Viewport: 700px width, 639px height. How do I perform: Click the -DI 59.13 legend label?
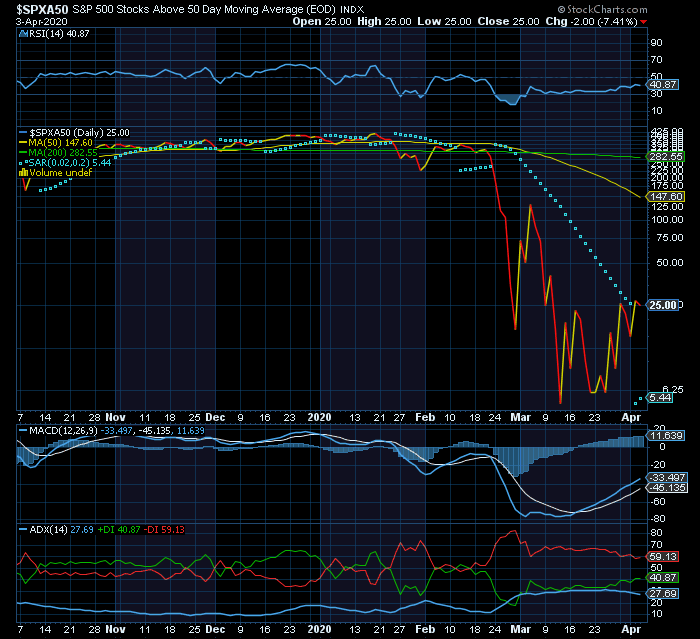pyautogui.click(x=164, y=530)
